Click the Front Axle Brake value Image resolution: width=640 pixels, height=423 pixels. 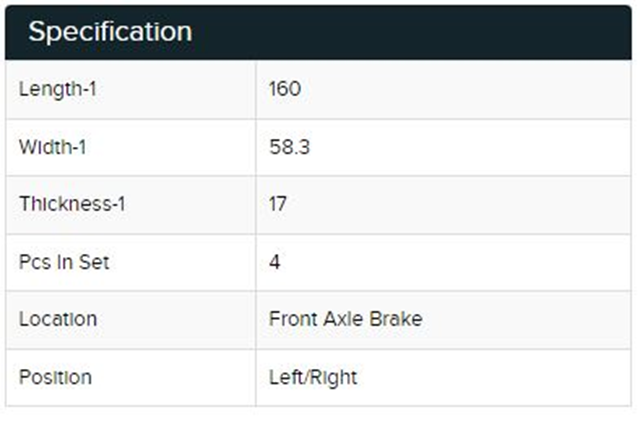tap(345, 319)
